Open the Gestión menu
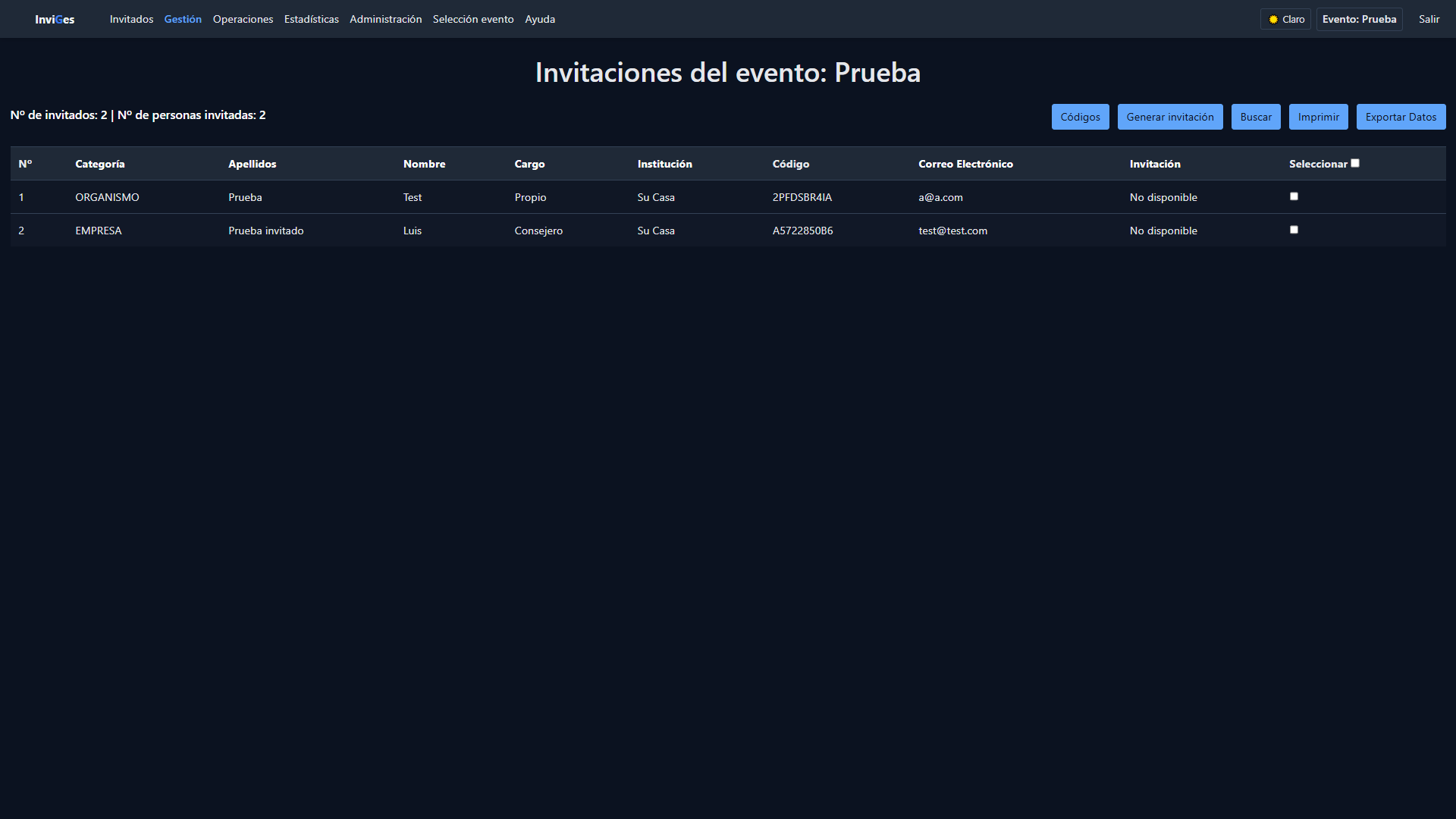The height and width of the screenshot is (819, 1456). pos(183,20)
